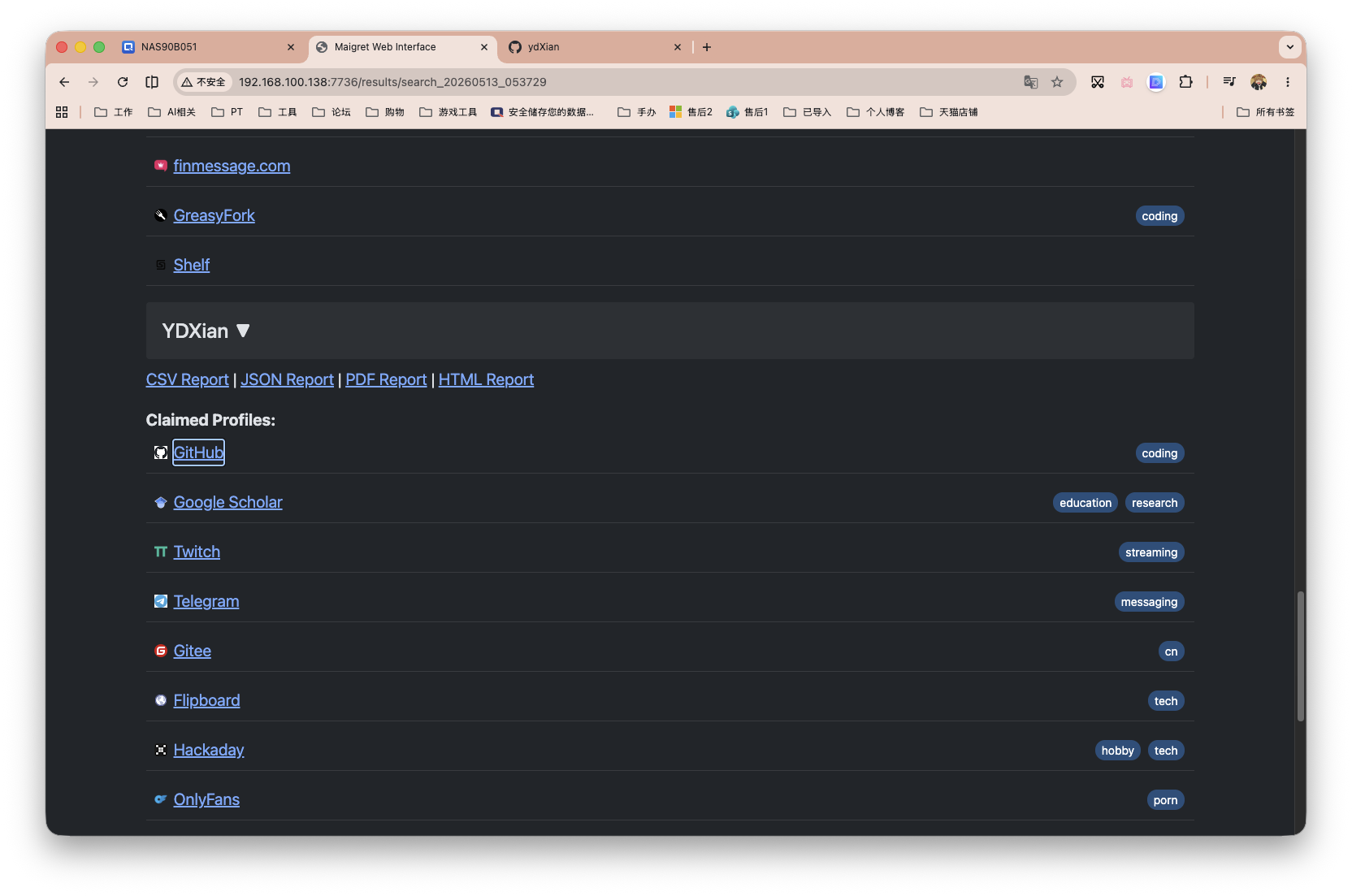Open a new browser tab
1352x896 pixels.
(x=707, y=47)
